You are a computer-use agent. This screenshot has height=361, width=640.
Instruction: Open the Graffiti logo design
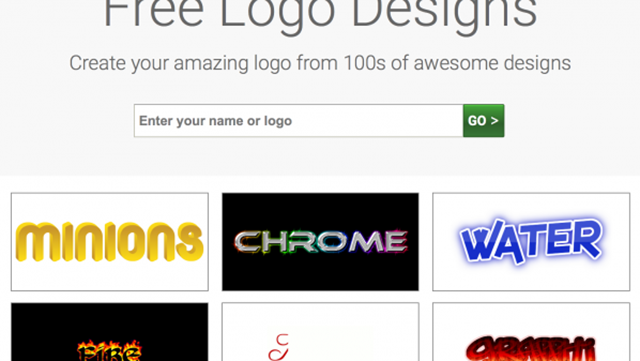[531, 332]
